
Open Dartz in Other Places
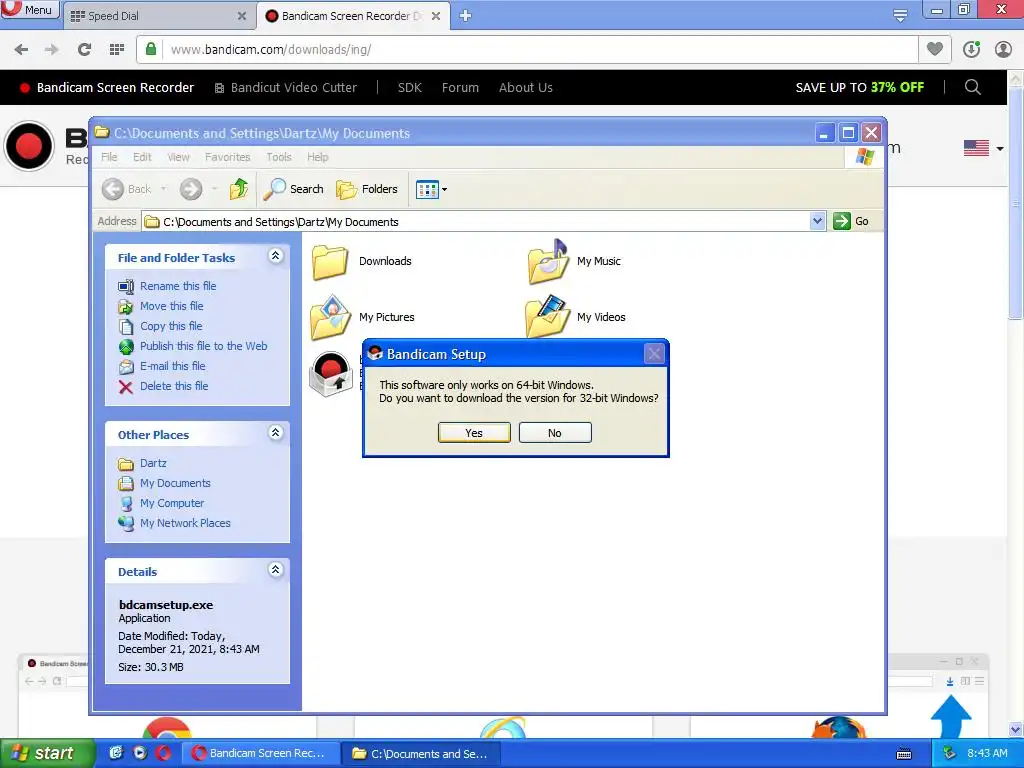click(153, 463)
